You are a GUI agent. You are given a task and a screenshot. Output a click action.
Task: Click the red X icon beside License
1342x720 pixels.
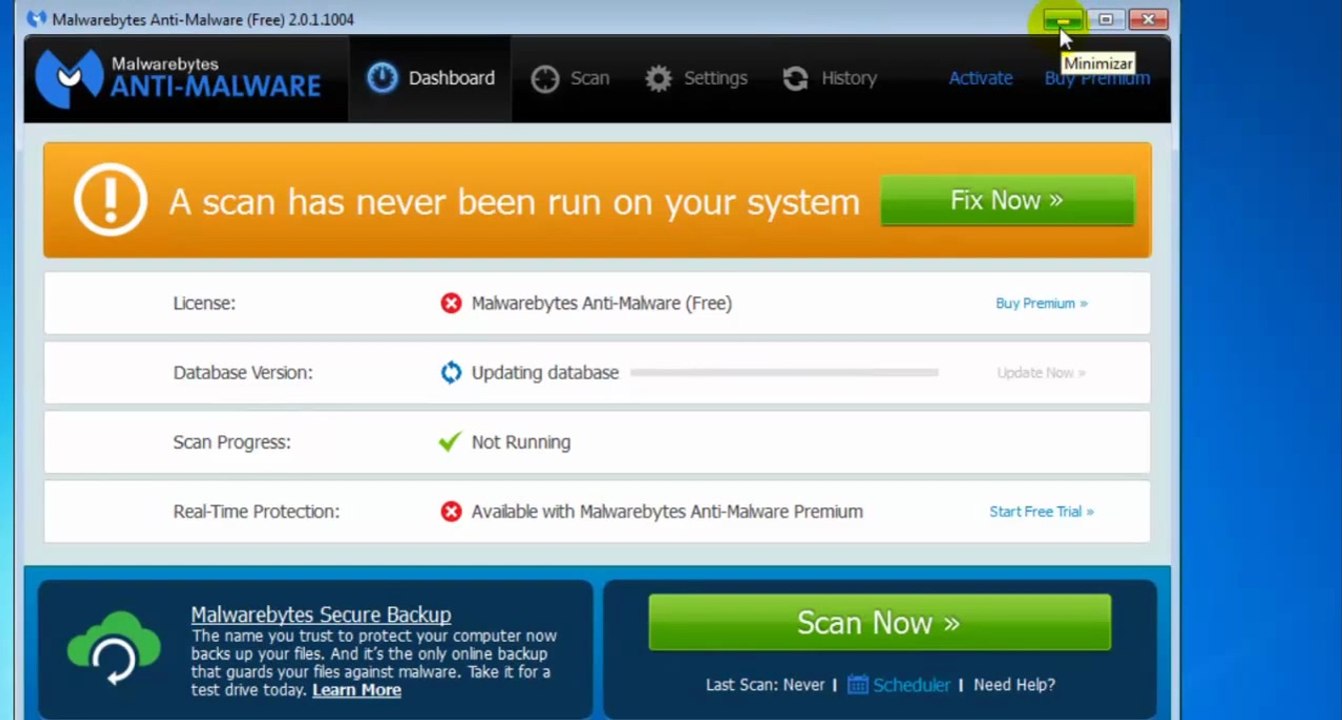(x=451, y=303)
